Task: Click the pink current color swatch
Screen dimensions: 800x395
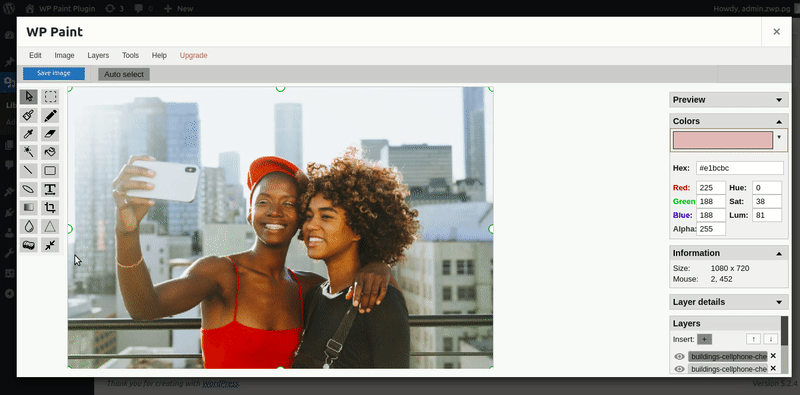Action: (723, 140)
